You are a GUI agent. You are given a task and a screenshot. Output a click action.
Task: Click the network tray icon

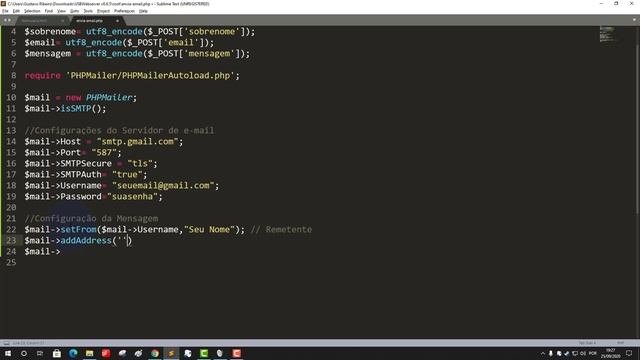(575, 353)
